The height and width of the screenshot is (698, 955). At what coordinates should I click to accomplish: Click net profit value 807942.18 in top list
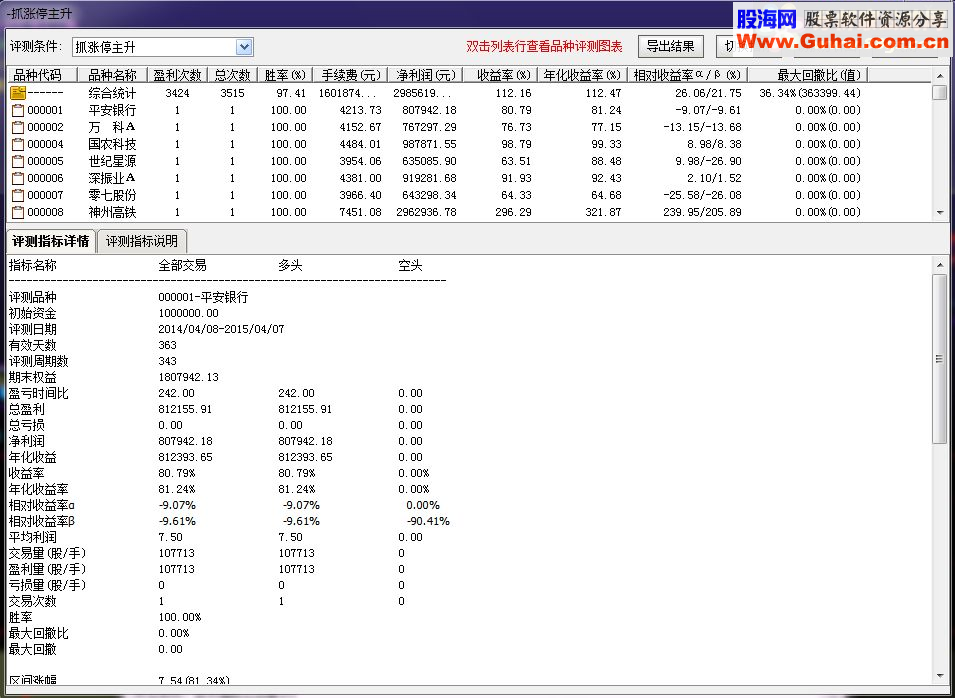[x=429, y=110]
